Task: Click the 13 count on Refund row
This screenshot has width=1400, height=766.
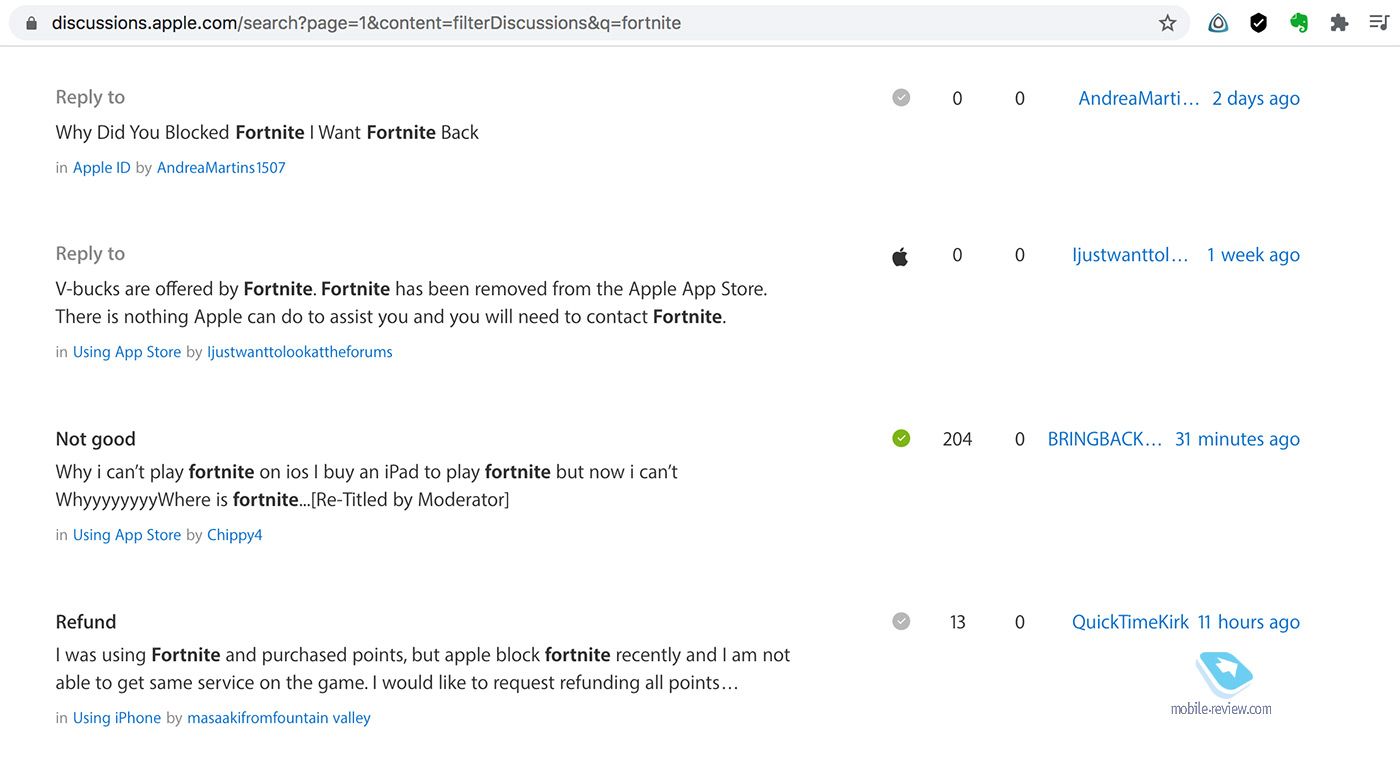Action: click(x=957, y=622)
